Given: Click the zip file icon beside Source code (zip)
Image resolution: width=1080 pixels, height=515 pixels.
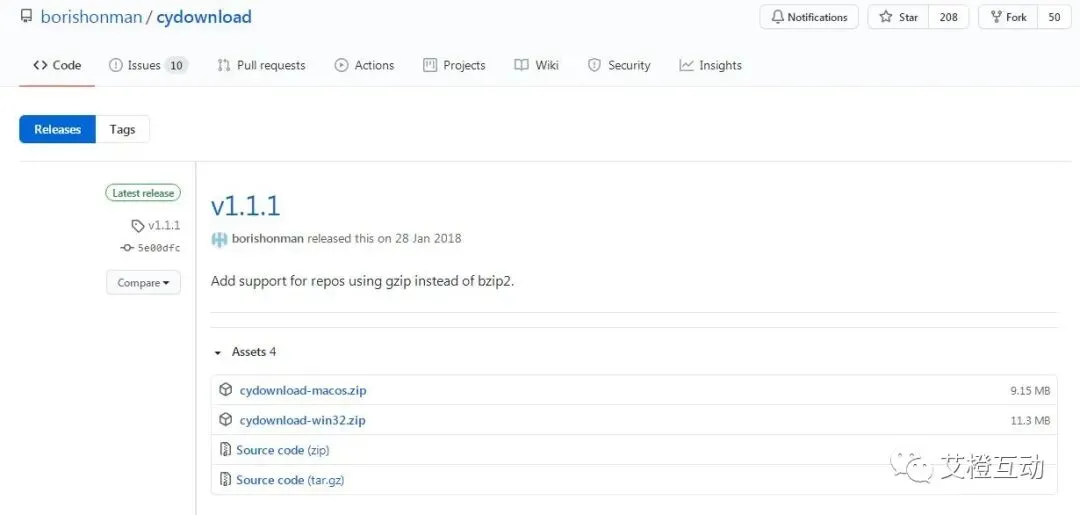Looking at the screenshot, I should coord(225,450).
